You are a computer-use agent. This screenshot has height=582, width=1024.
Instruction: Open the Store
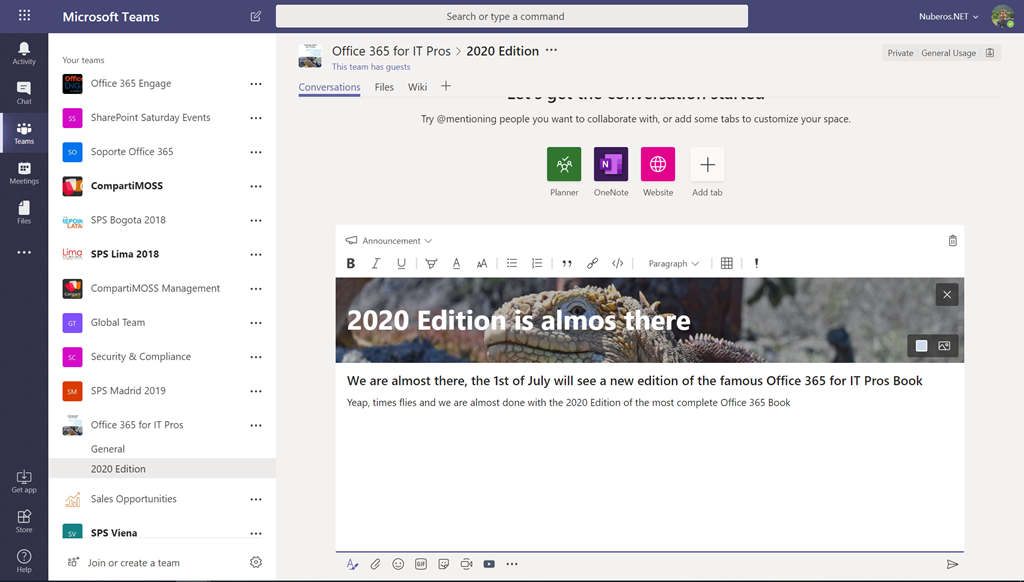24,521
